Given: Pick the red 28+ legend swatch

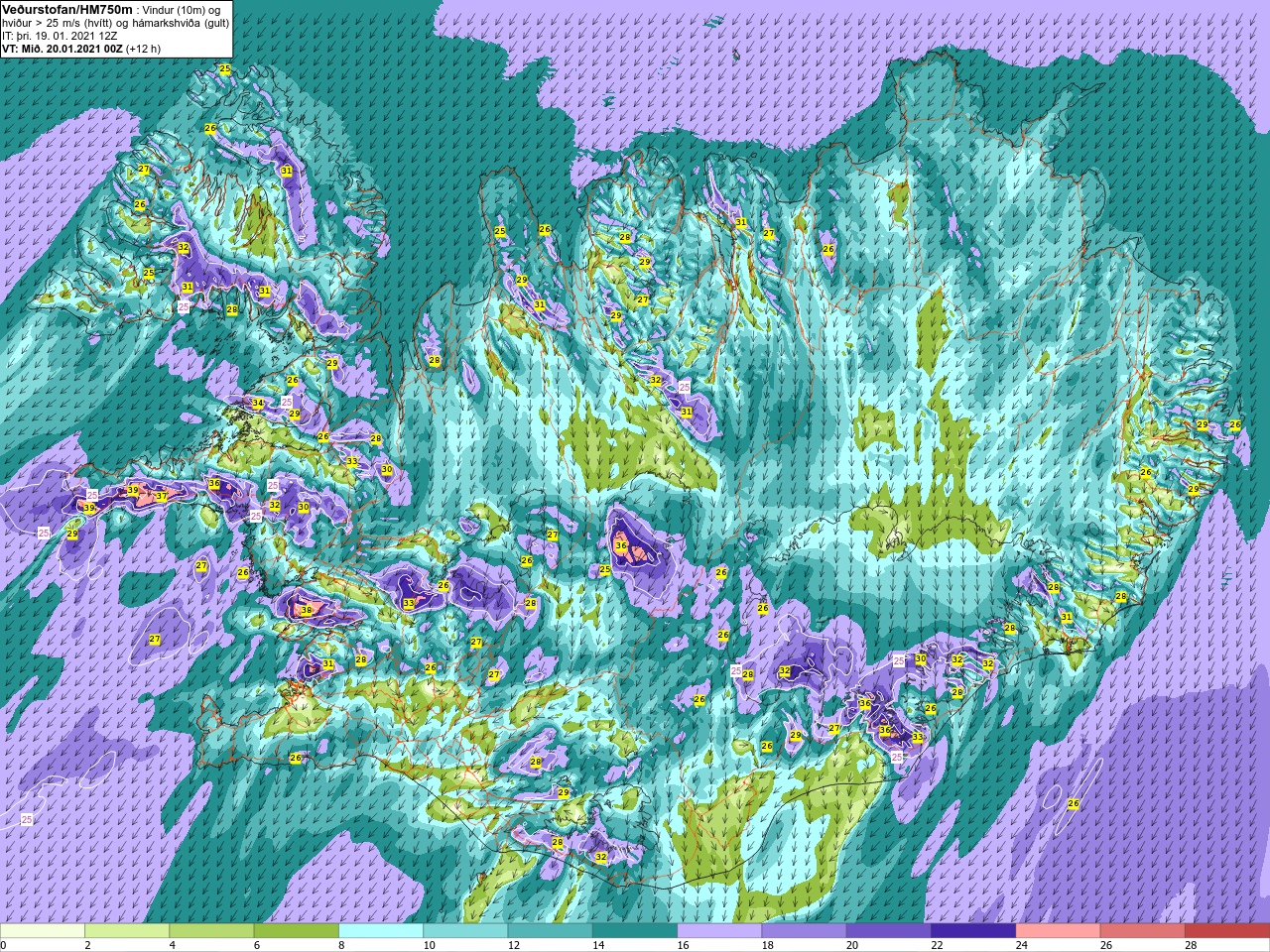Looking at the screenshot, I should 1226,931.
